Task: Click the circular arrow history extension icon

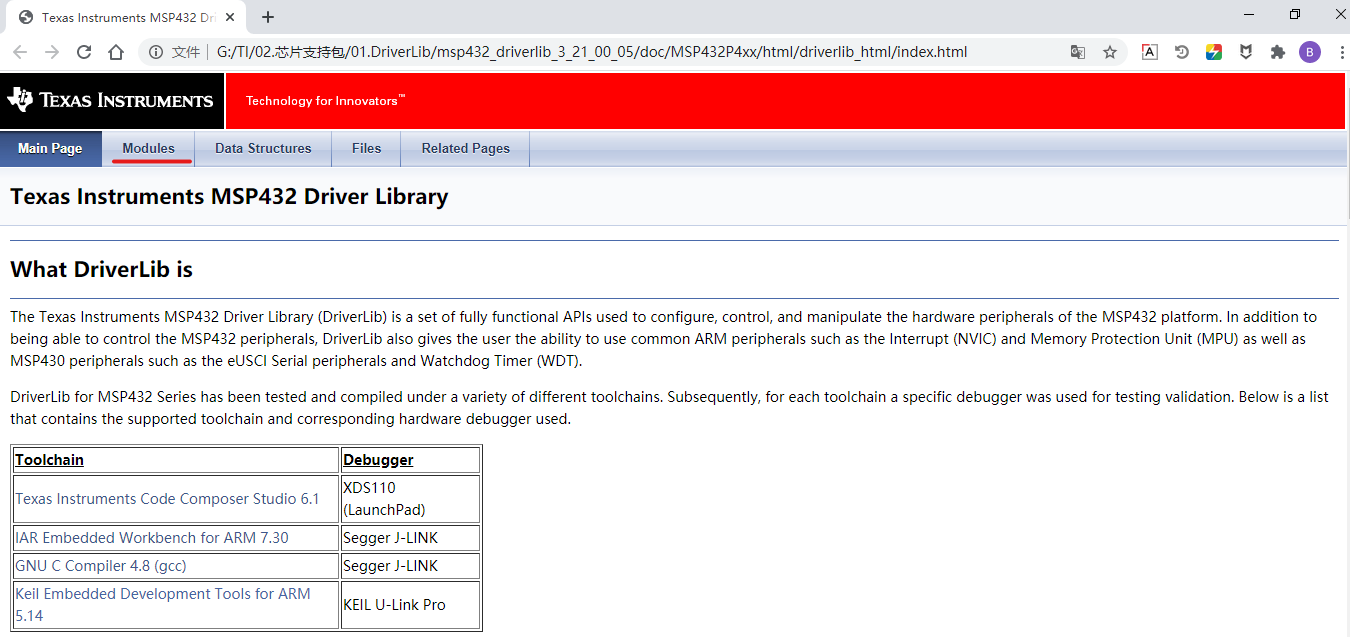Action: point(1182,52)
